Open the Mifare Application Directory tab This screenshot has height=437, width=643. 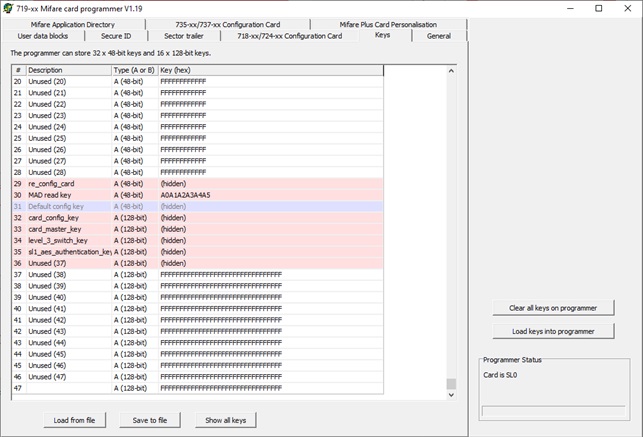pyautogui.click(x=73, y=25)
